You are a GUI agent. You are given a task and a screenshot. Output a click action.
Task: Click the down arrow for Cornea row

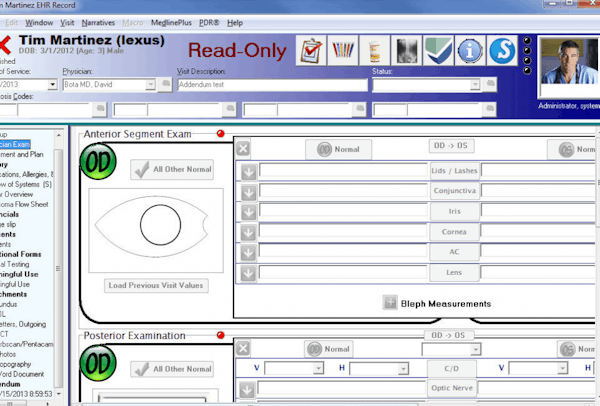(x=249, y=233)
